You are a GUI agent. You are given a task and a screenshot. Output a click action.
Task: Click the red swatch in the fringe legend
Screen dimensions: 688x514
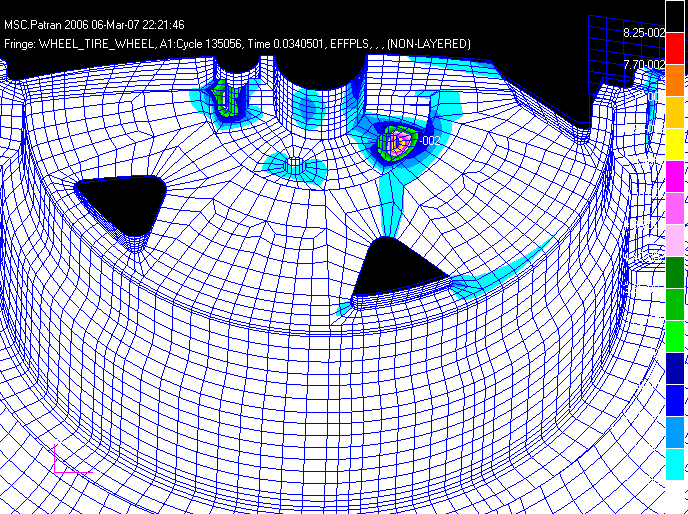pos(676,48)
